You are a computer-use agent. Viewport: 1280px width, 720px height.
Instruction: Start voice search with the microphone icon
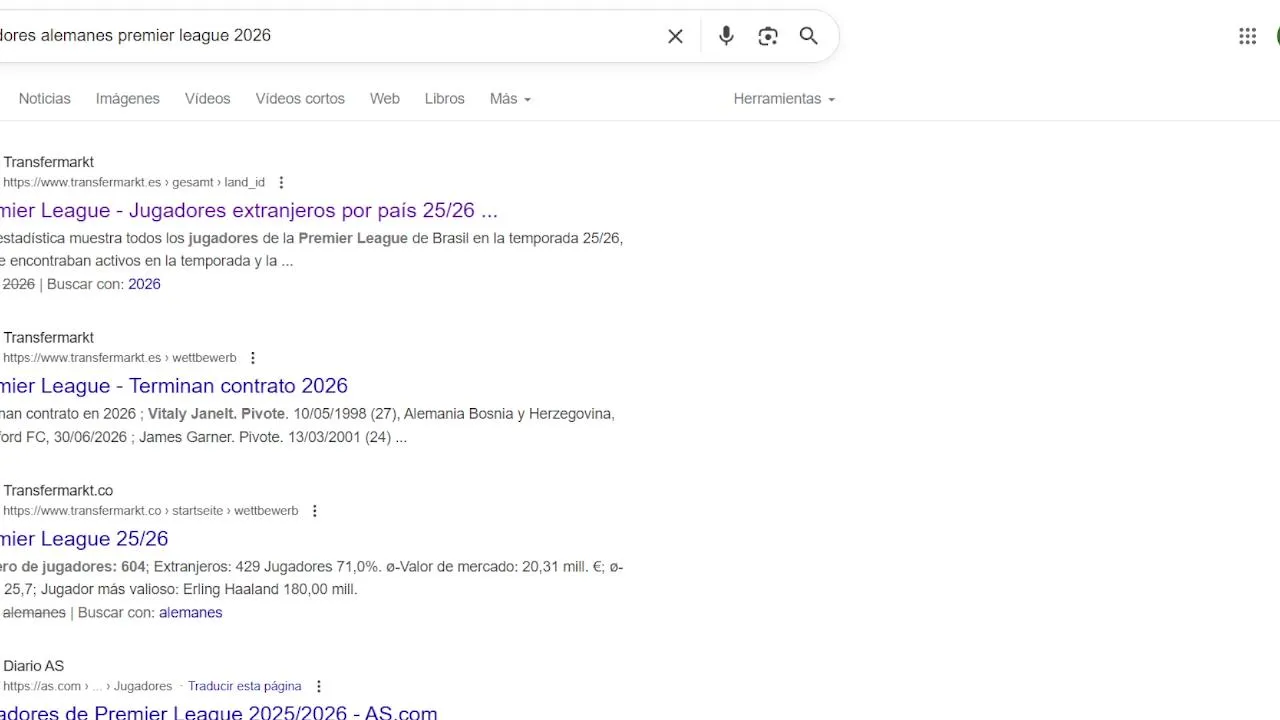coord(726,36)
